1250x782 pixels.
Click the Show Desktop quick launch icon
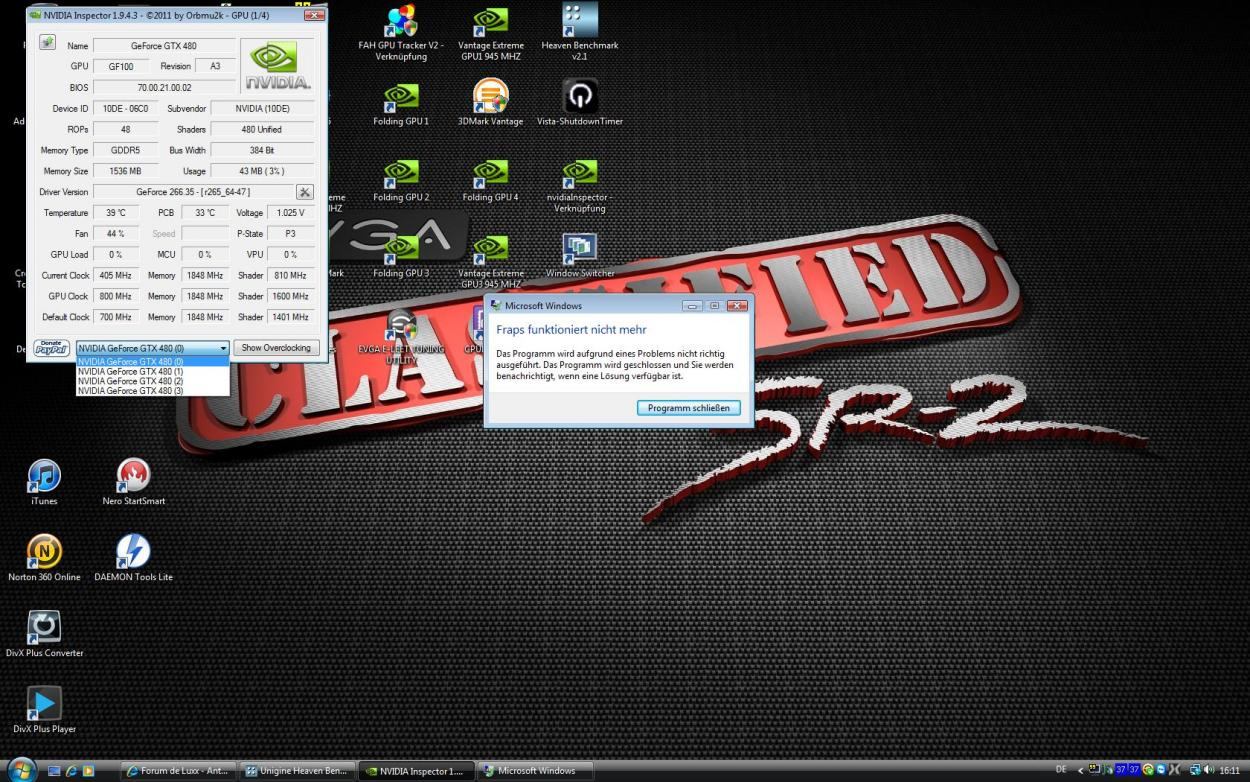click(x=54, y=771)
